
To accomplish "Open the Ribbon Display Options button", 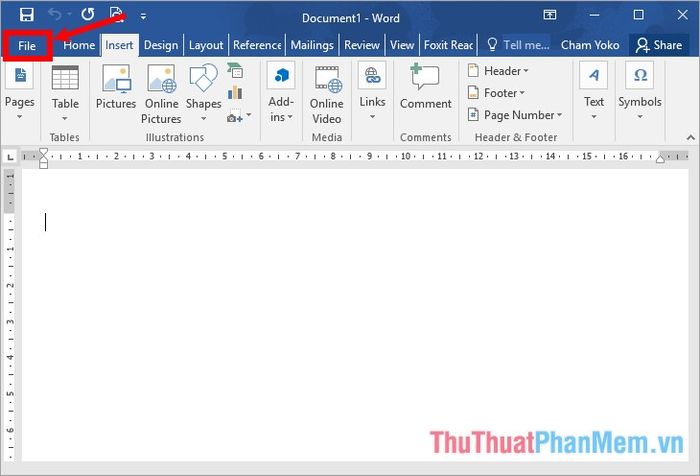I will [550, 15].
